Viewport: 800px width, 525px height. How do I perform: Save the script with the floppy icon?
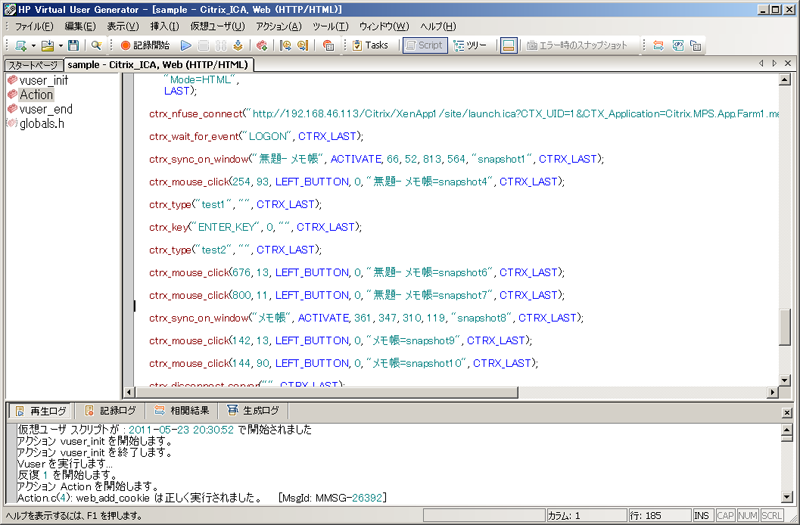coord(73,45)
